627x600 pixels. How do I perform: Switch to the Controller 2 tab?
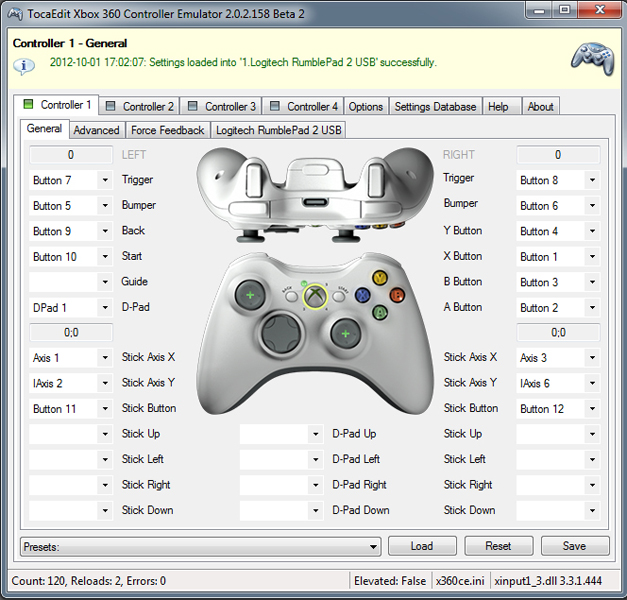pyautogui.click(x=140, y=106)
